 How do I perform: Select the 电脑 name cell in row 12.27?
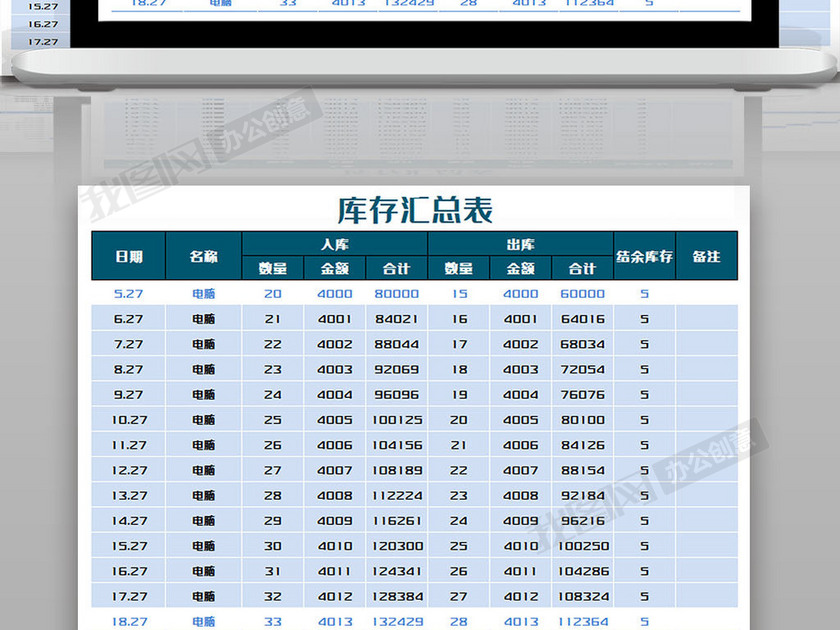pos(203,470)
